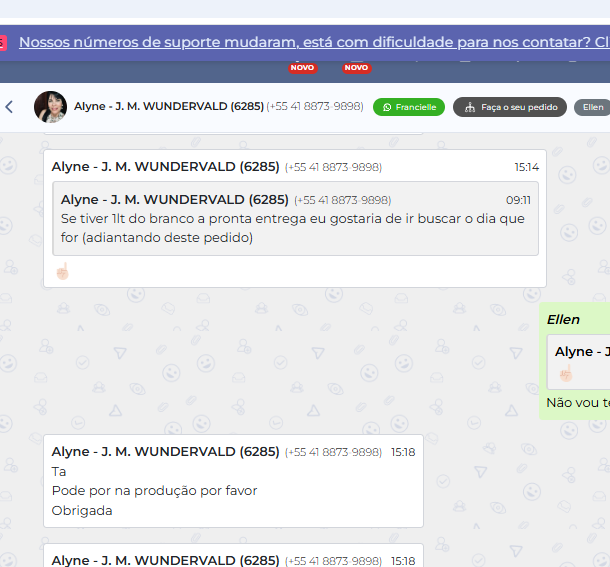Image resolution: width=610 pixels, height=567 pixels.
Task: Click pointing finger emoji in 15:14 message
Action: (x=62, y=271)
